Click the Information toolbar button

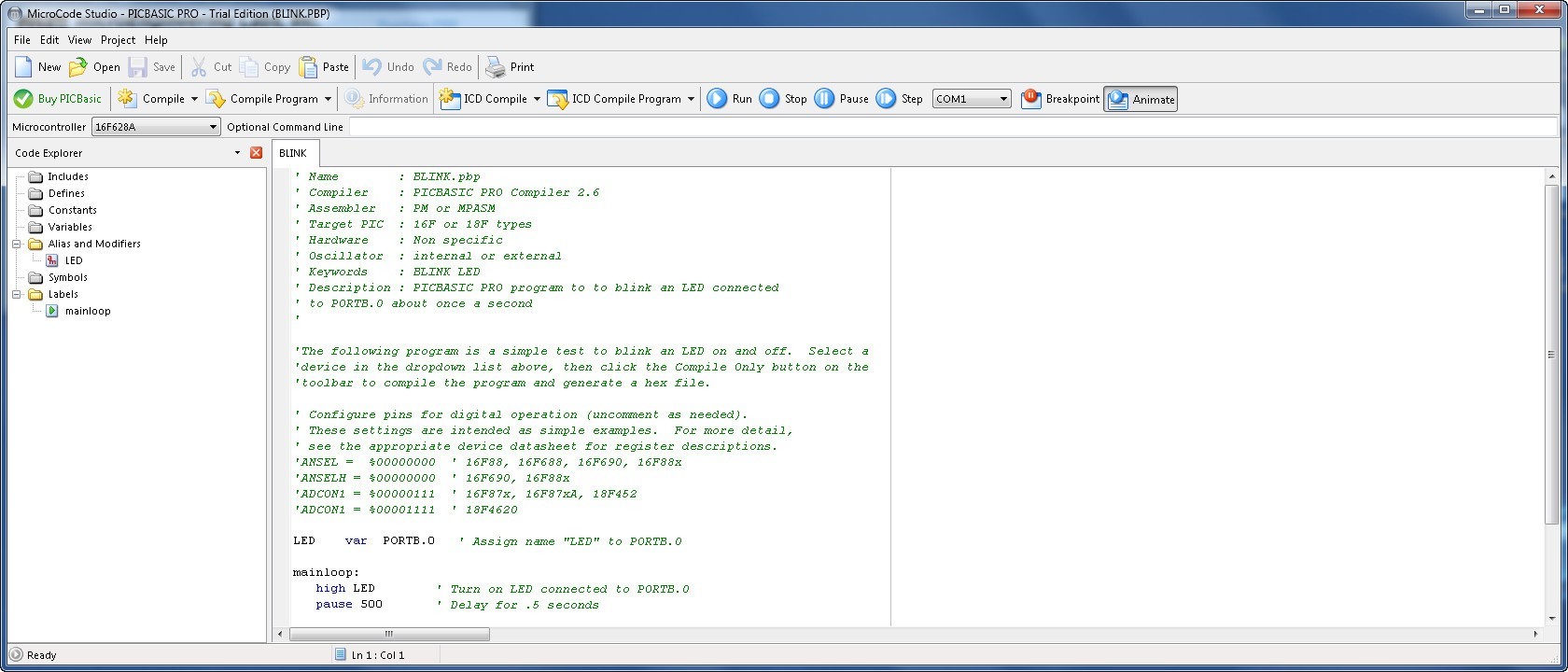(385, 99)
